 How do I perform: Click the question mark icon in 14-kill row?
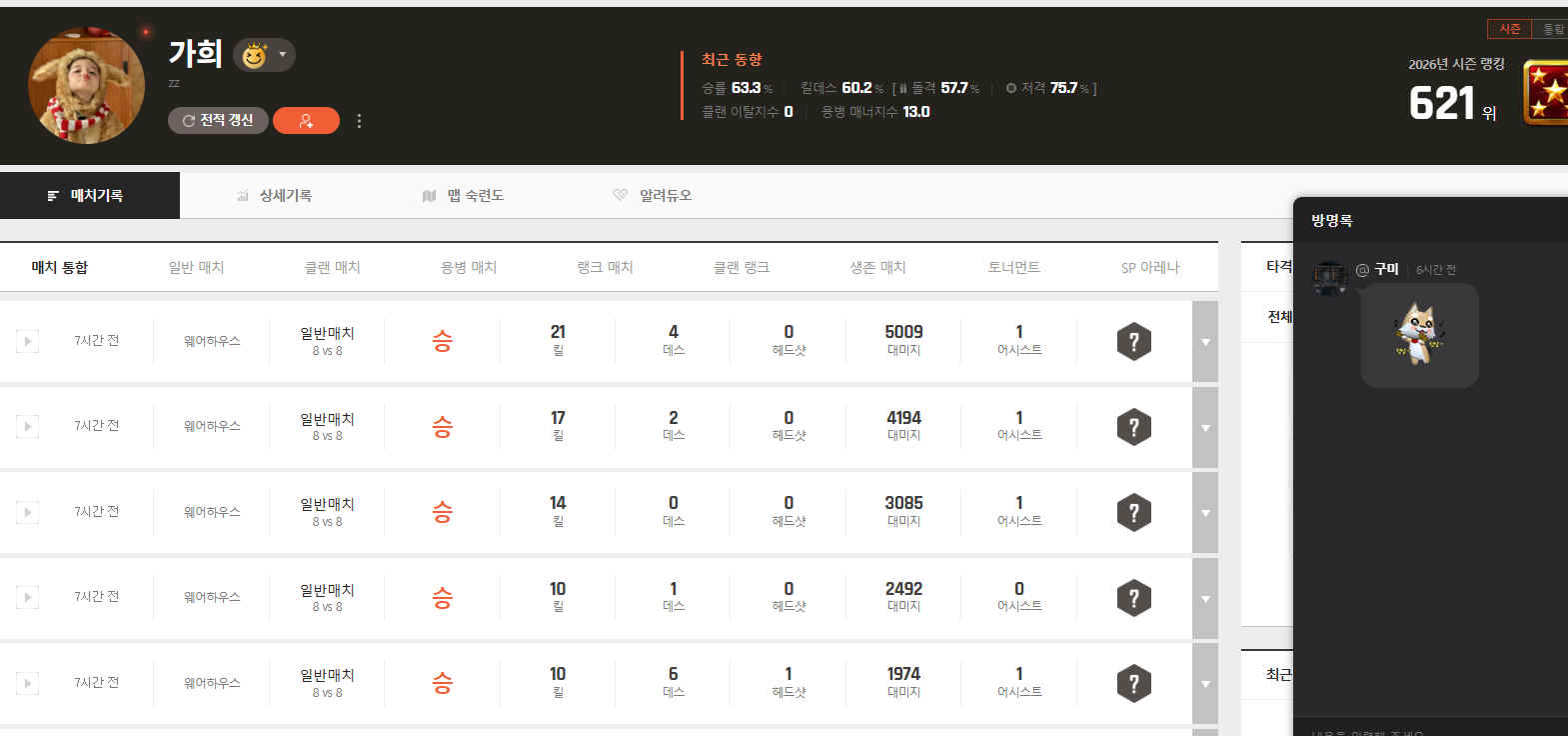[1133, 513]
